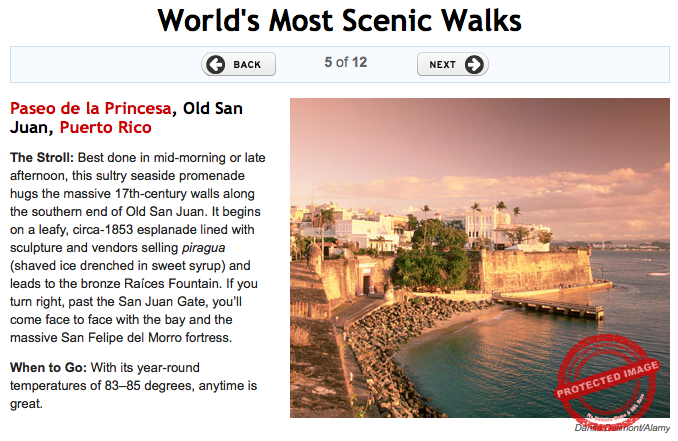The width and height of the screenshot is (678, 441).
Task: Follow the Puerto Rico link
Action: [105, 128]
